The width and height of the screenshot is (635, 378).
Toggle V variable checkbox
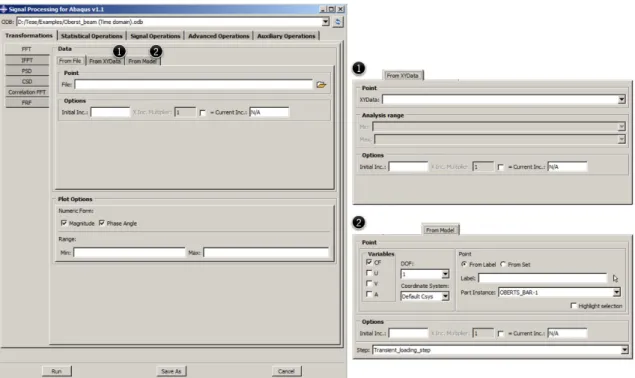point(369,284)
